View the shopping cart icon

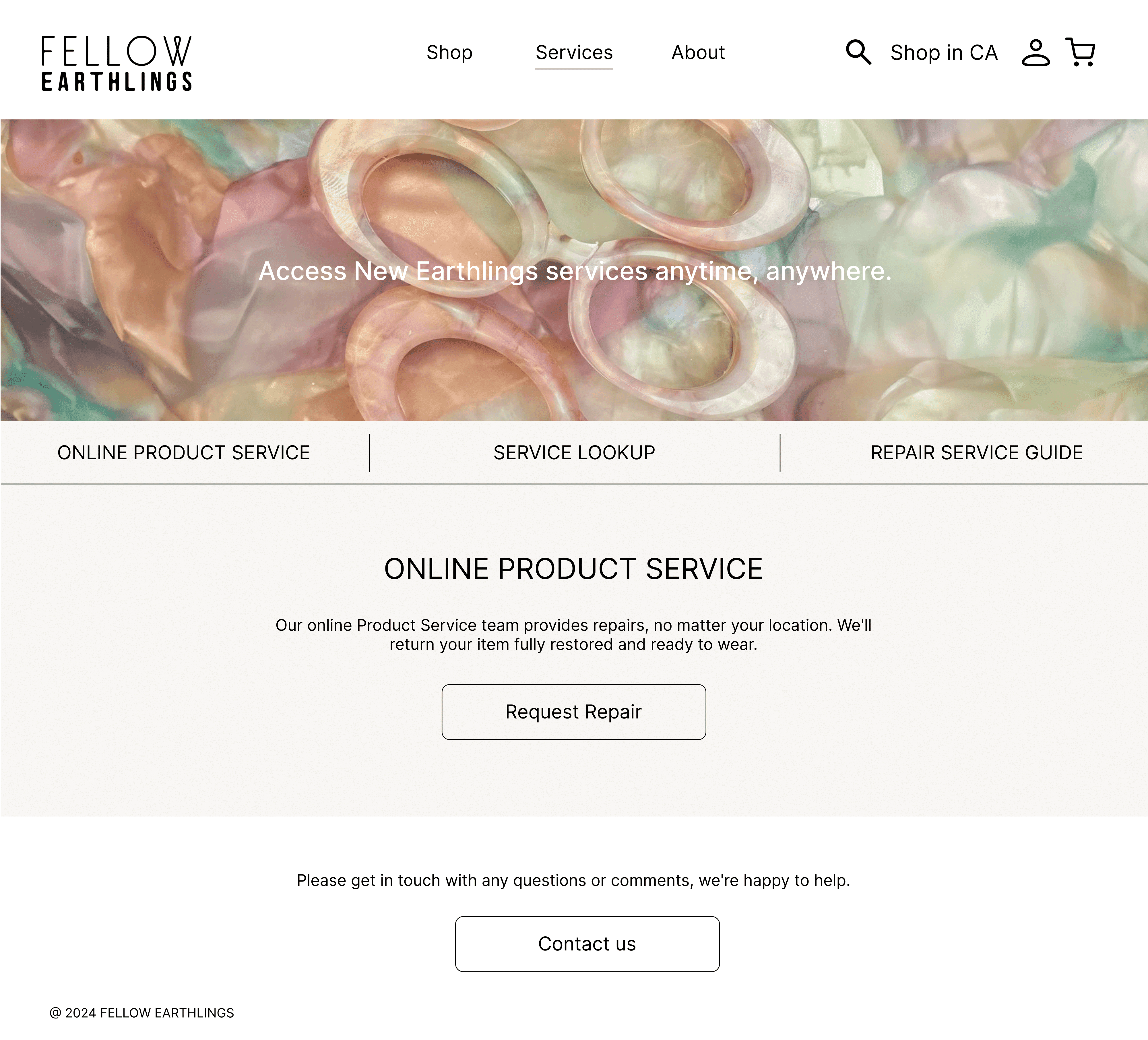point(1080,53)
